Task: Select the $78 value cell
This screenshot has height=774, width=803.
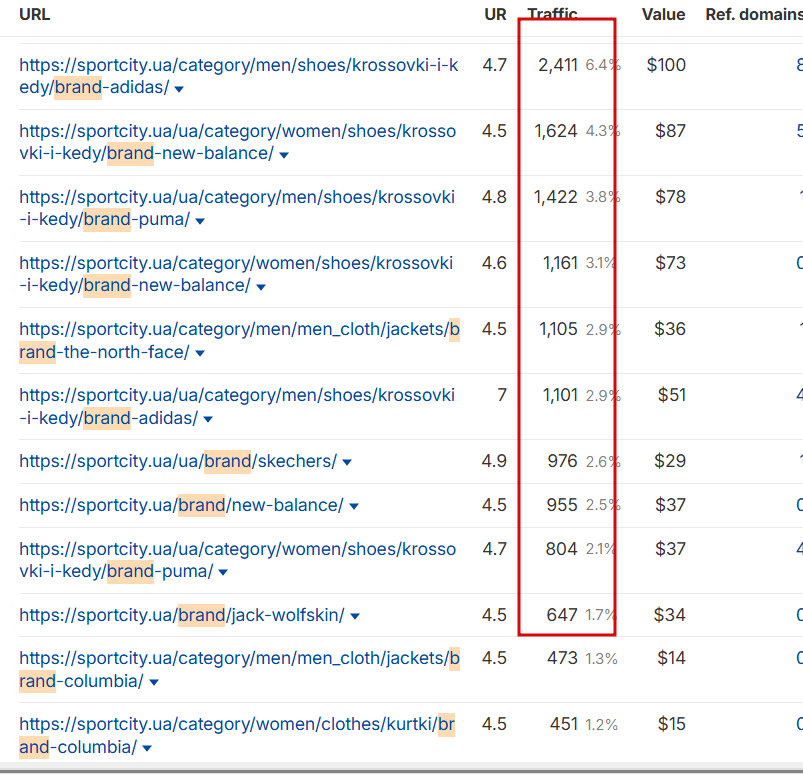Action: 670,197
